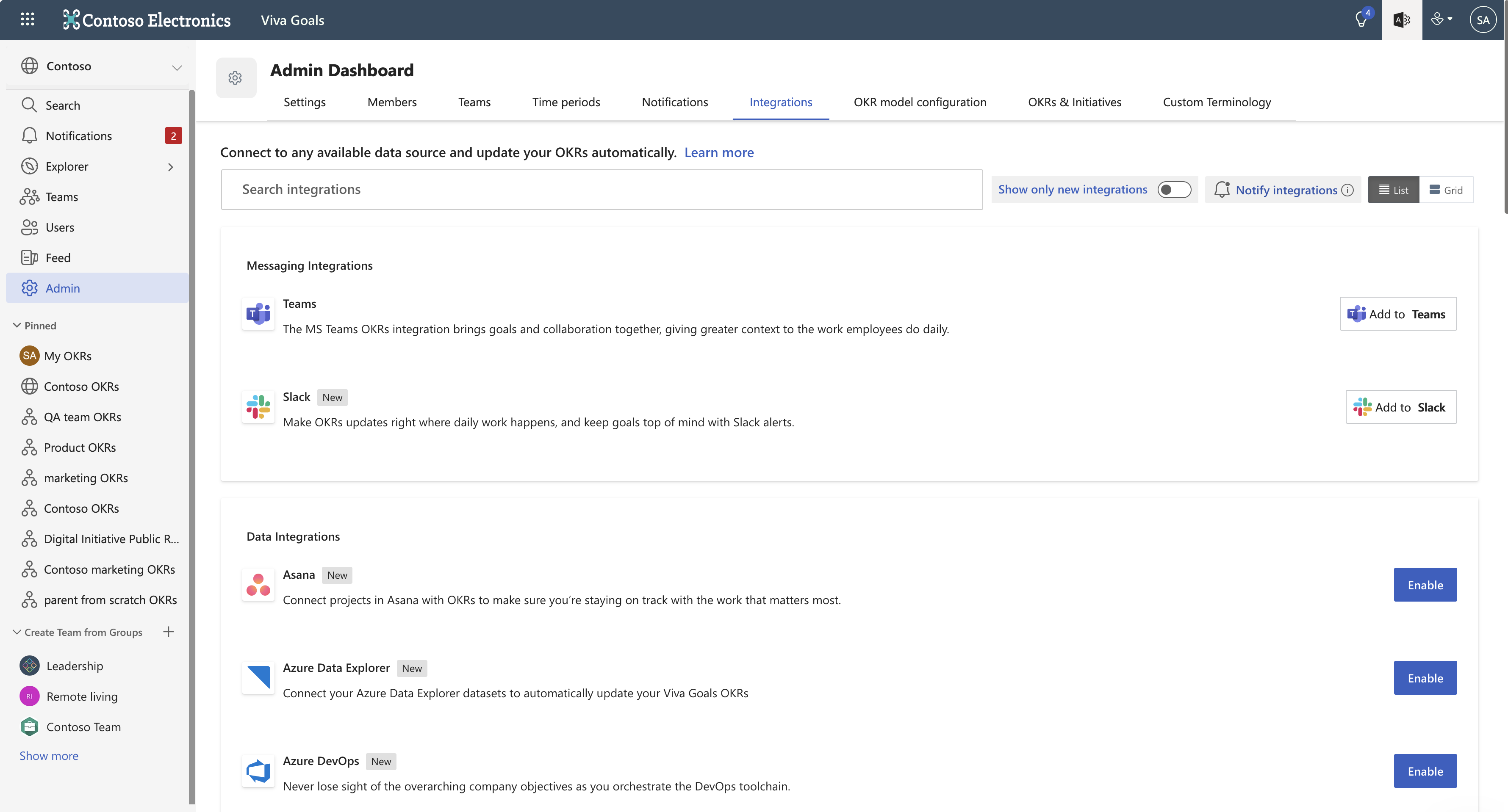Open the OKR model configuration tab
This screenshot has height=812, width=1508.
[x=920, y=102]
